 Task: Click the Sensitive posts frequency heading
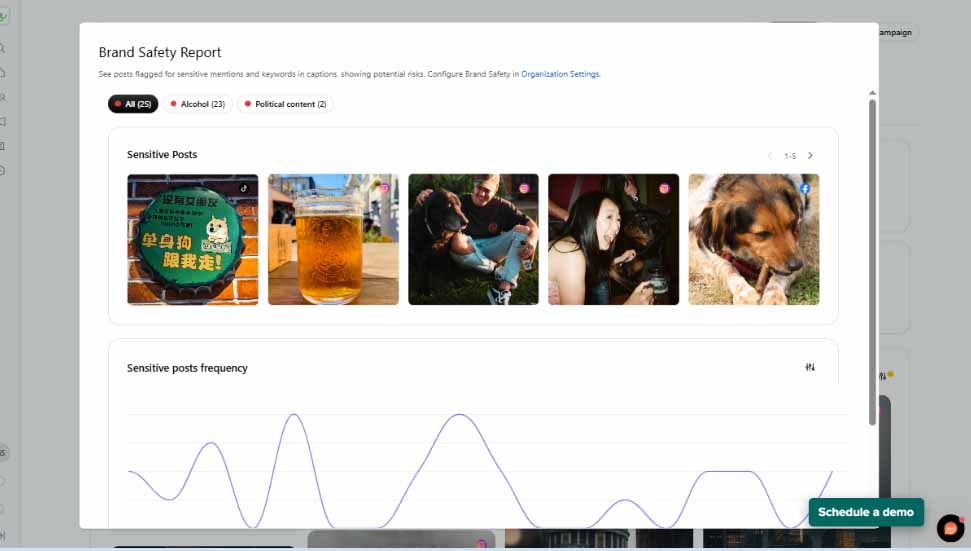point(187,368)
